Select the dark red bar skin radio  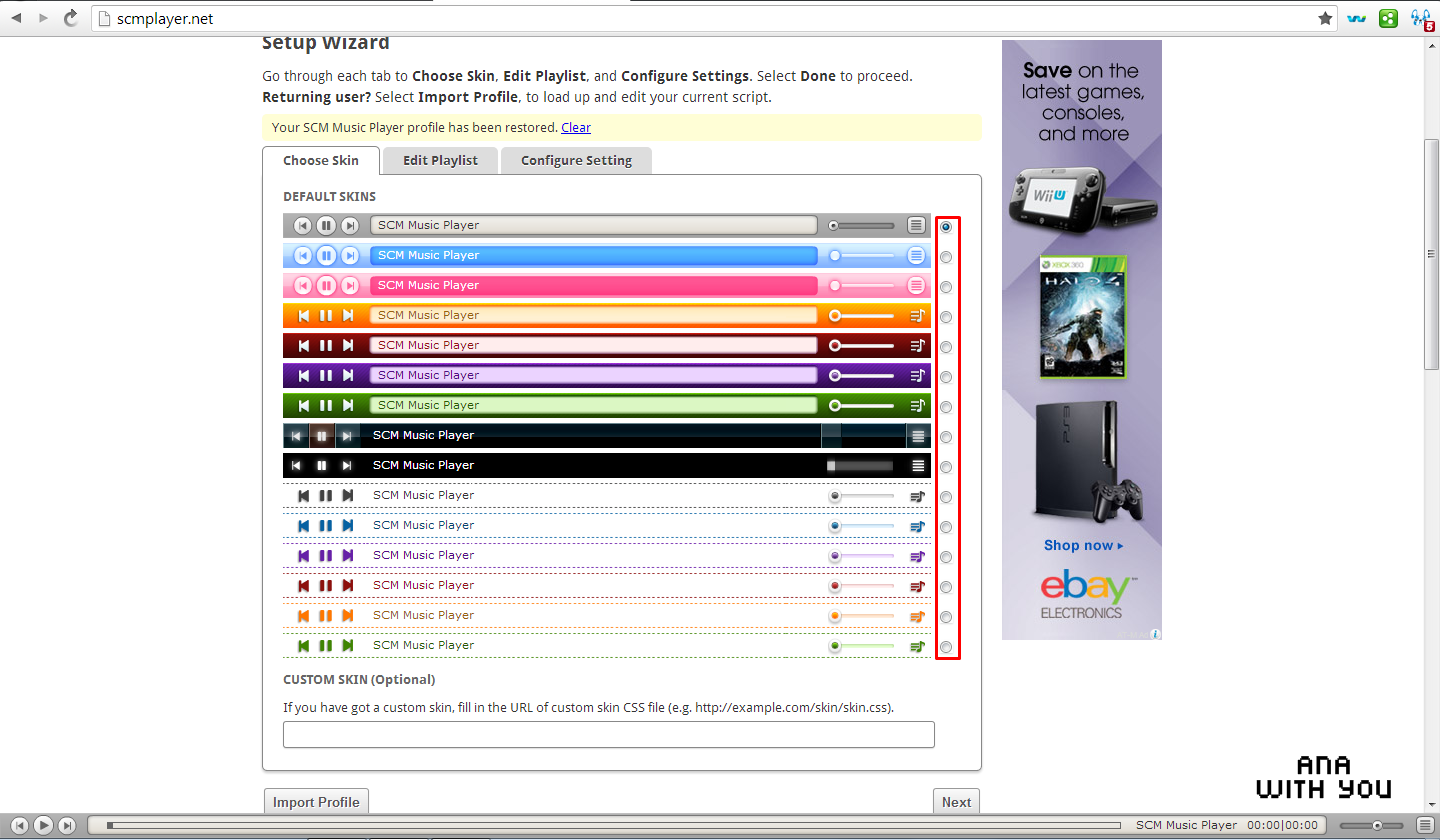tap(946, 347)
